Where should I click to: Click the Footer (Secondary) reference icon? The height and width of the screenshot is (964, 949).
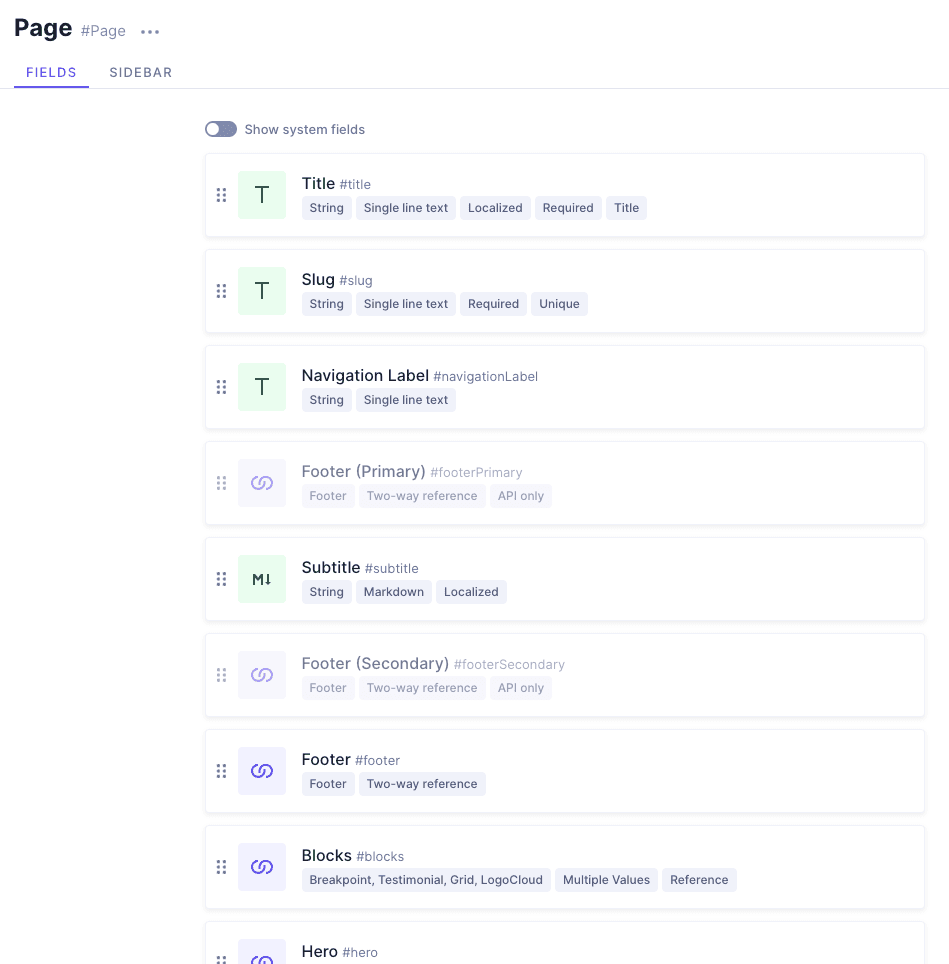click(x=262, y=675)
